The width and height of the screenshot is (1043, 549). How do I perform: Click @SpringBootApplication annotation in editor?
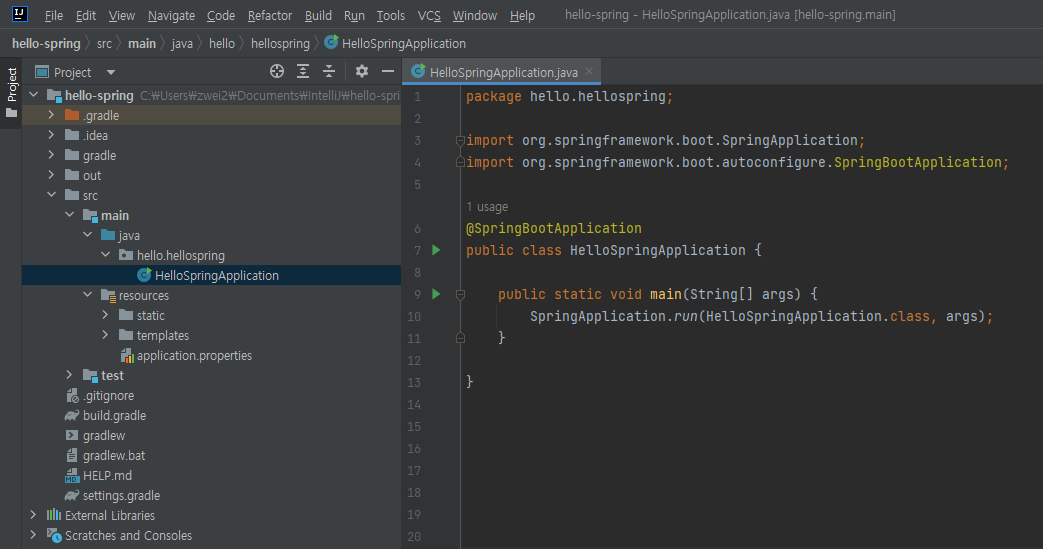click(553, 228)
